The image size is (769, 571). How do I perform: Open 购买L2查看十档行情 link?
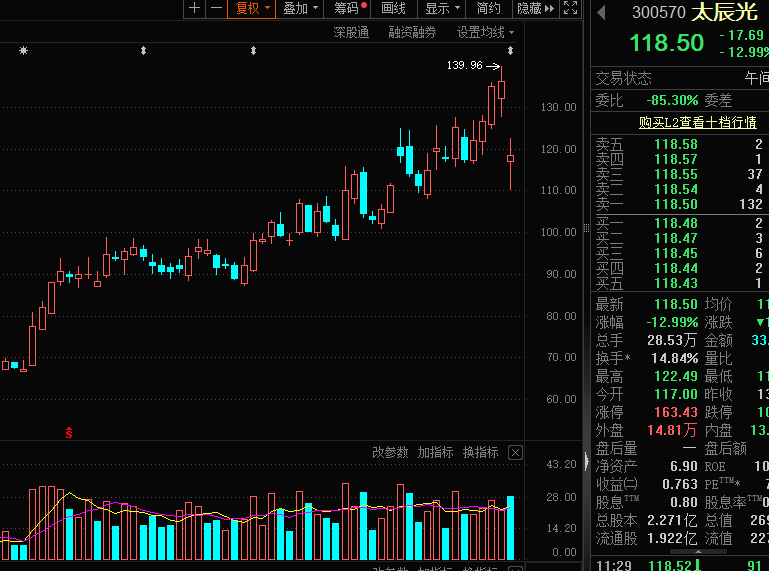coord(697,122)
